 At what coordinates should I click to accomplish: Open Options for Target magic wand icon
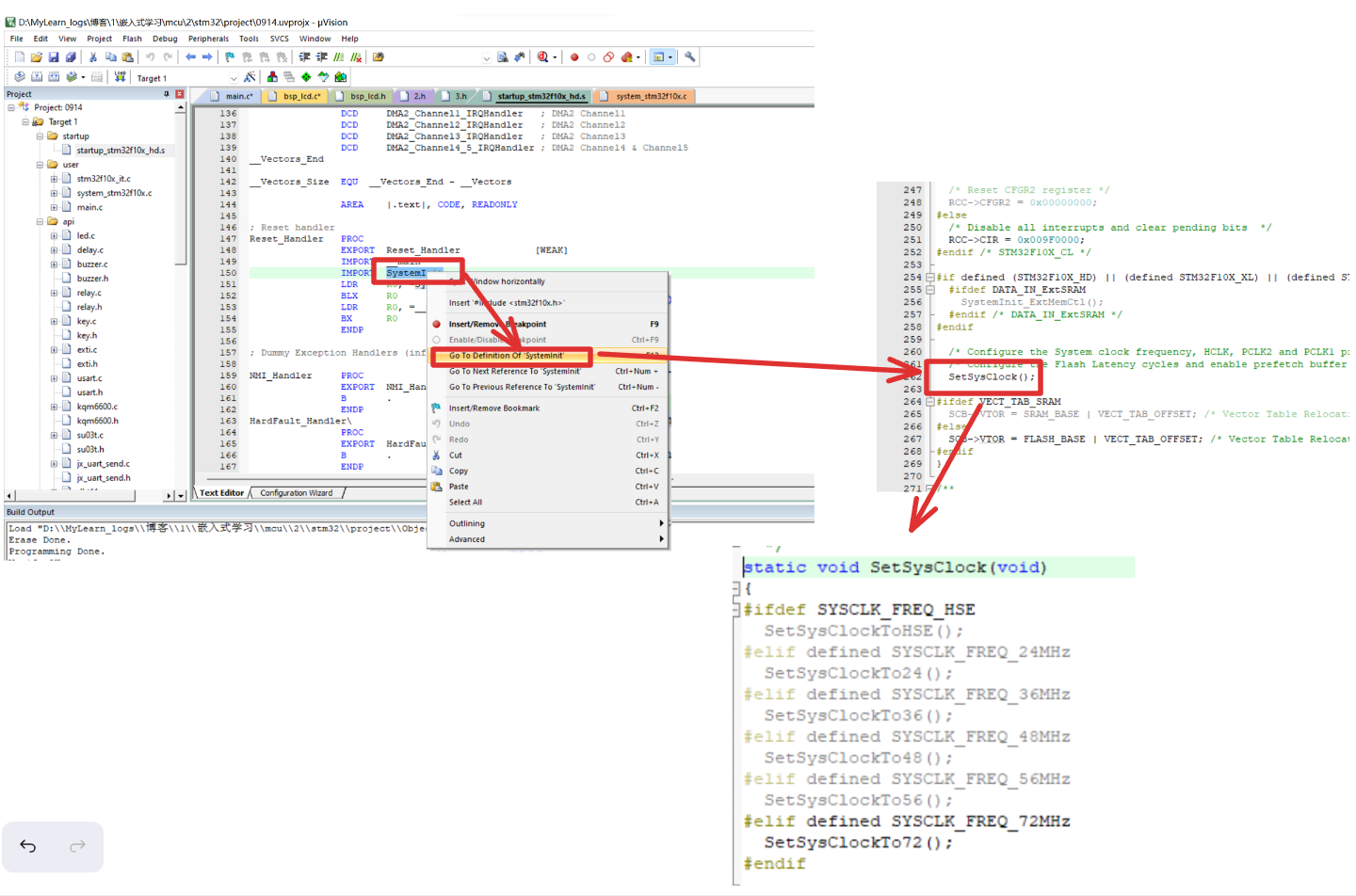250,77
